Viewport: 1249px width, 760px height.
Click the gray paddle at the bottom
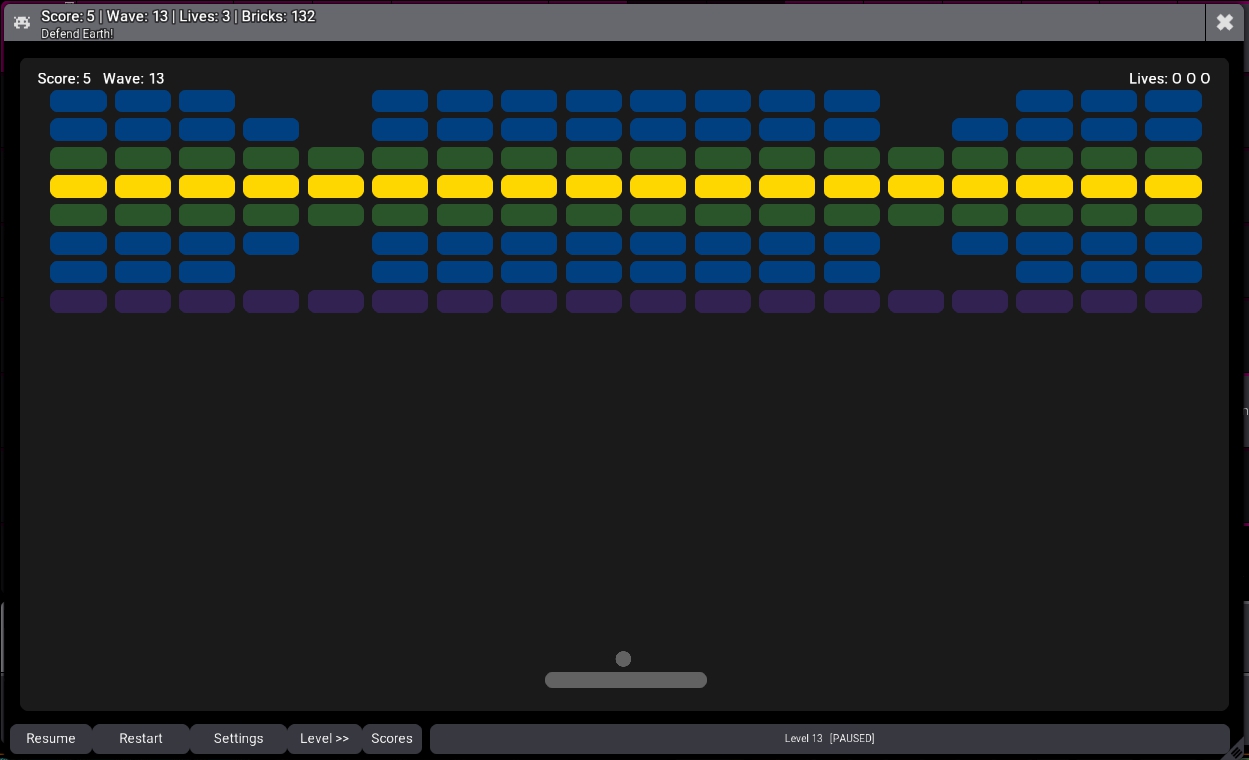[626, 680]
